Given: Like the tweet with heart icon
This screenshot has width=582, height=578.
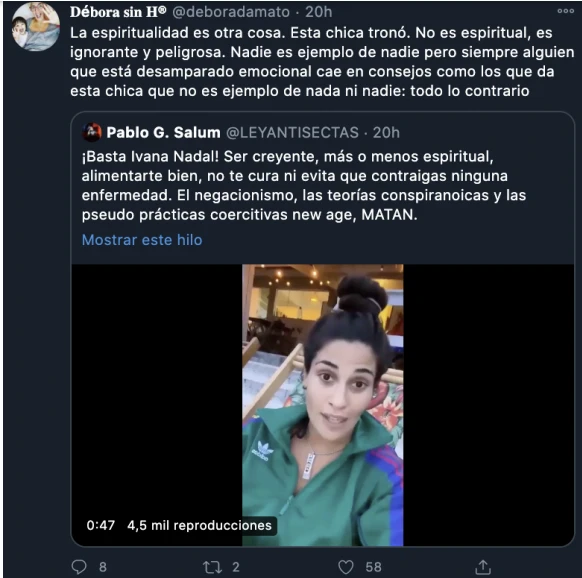Looking at the screenshot, I should pos(346,567).
